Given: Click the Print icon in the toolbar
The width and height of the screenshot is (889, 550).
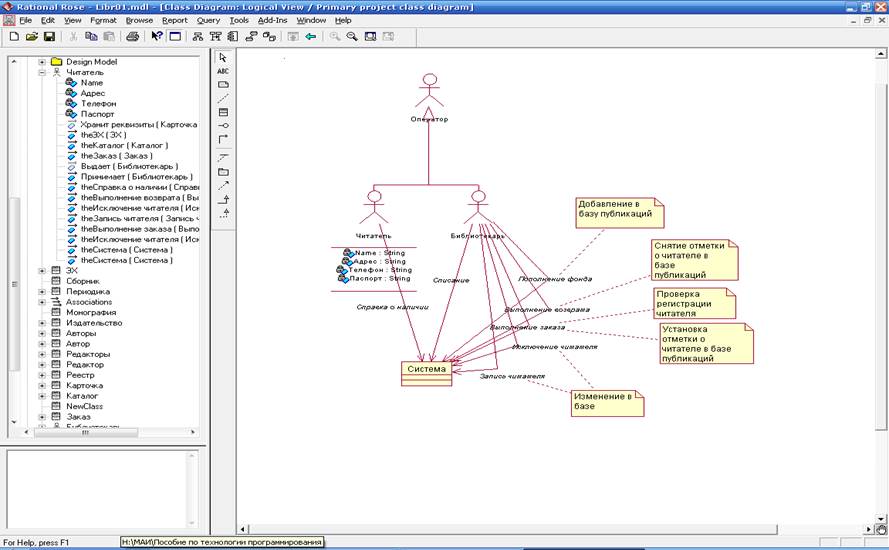Looking at the screenshot, I should [x=132, y=37].
